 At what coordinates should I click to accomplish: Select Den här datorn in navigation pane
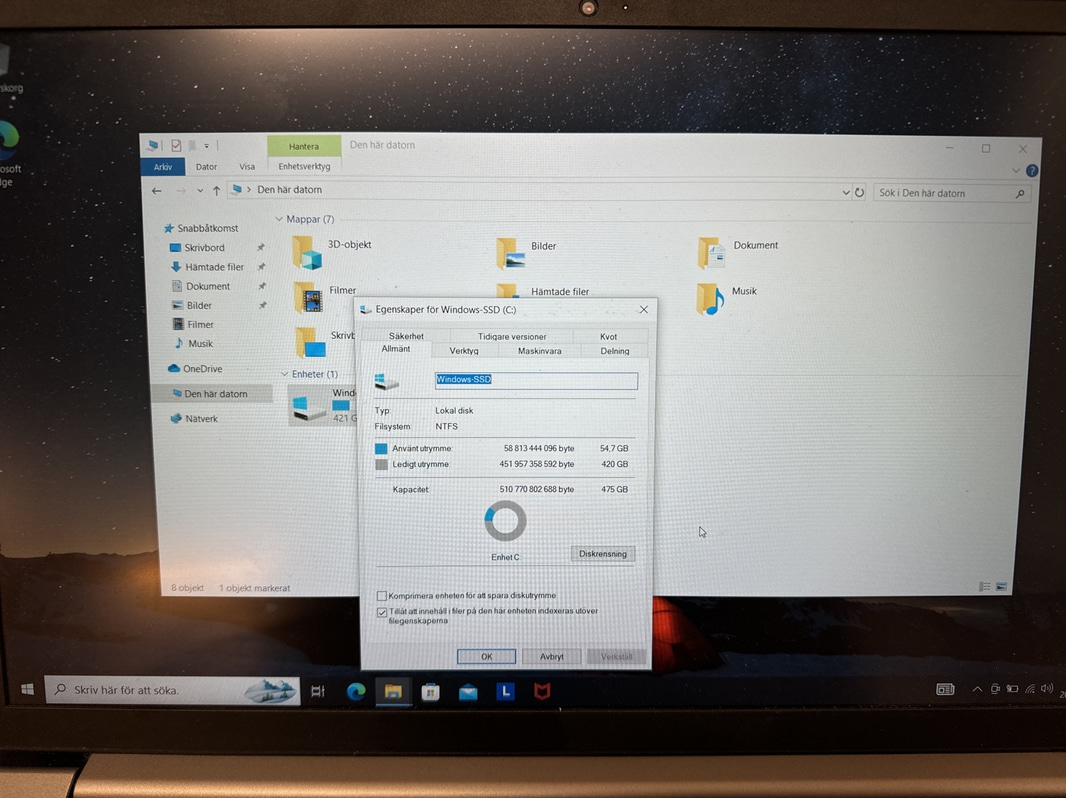[x=210, y=394]
